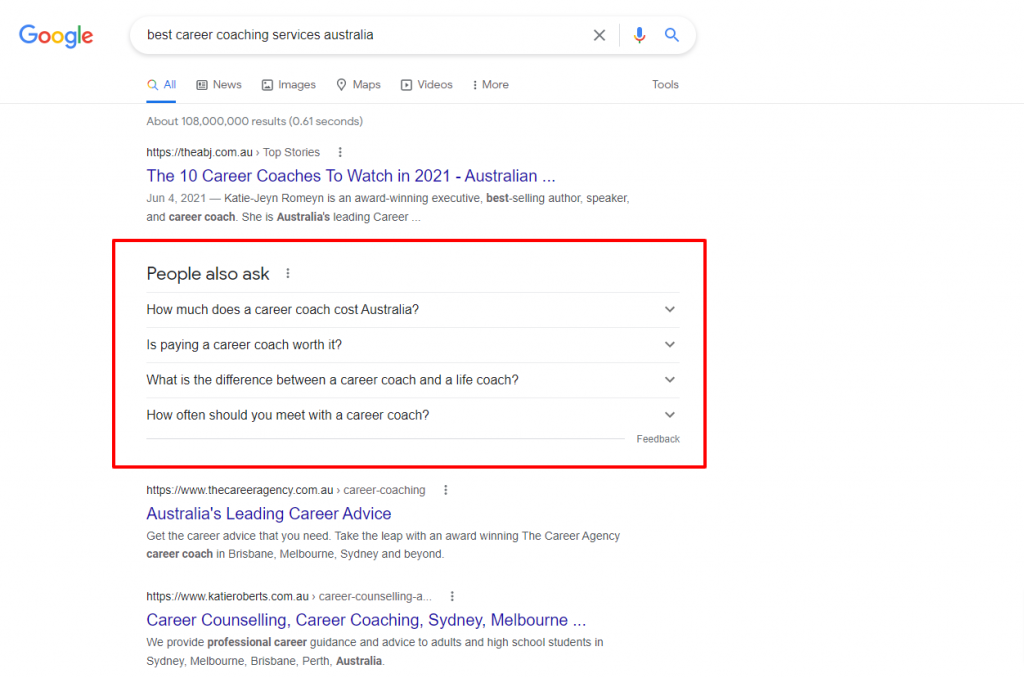Screen dimensions: 1024x678
Task: Open options menu beside katieroberts.com.au result
Action: point(453,596)
